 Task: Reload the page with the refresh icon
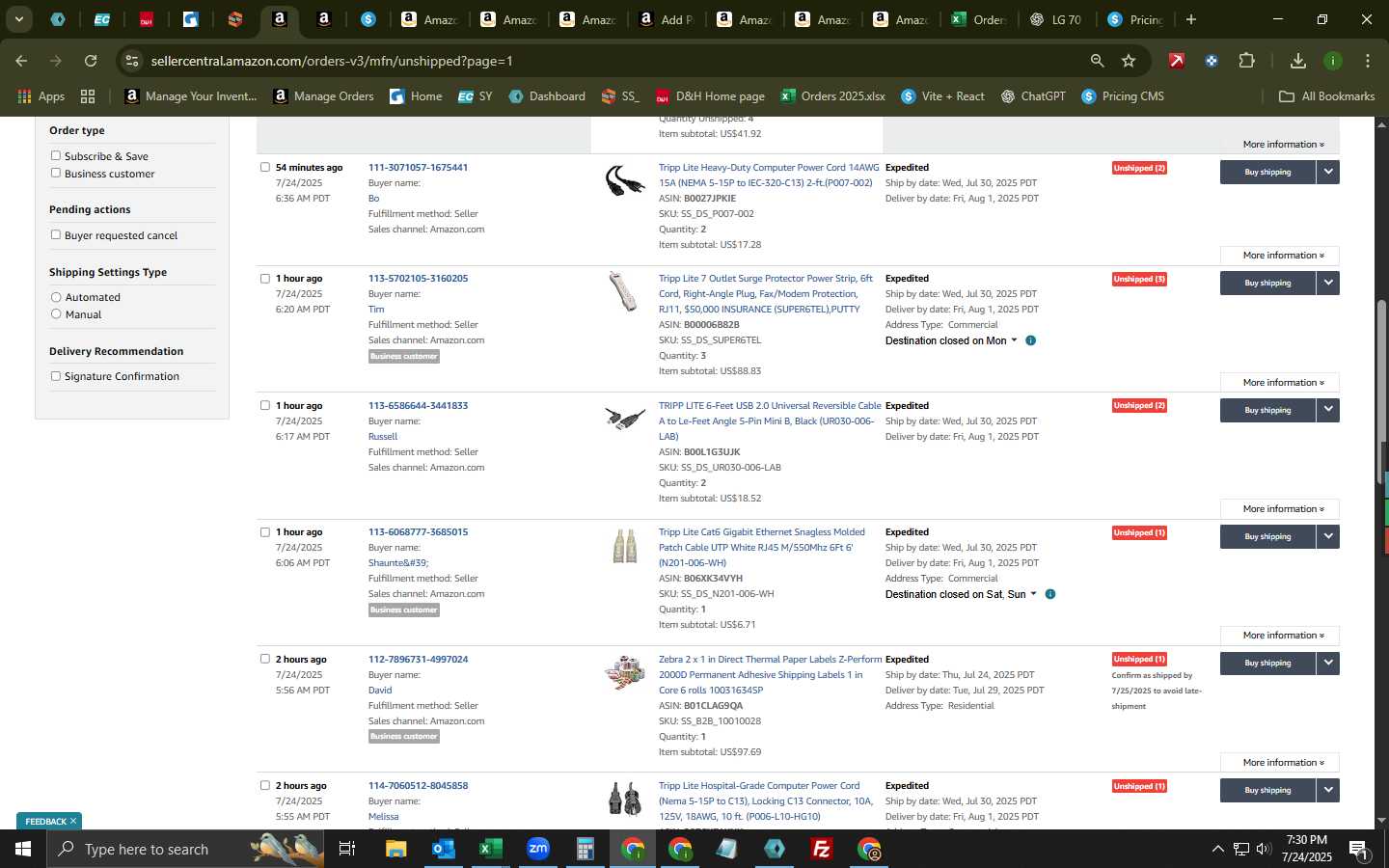[91, 61]
